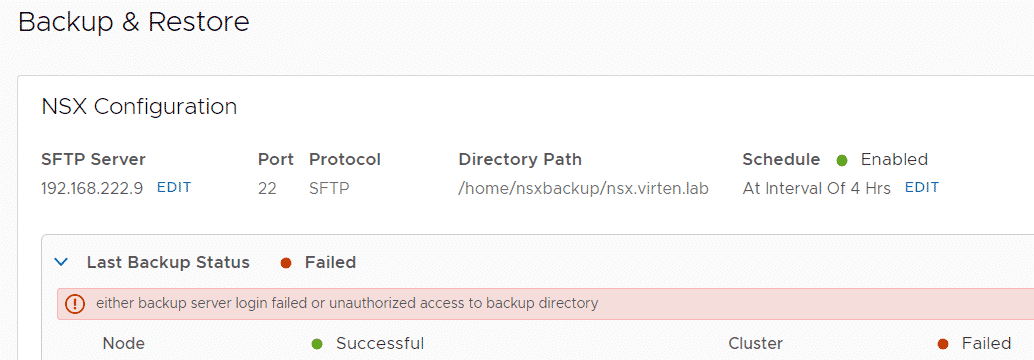Click the red error warning icon

point(76,304)
